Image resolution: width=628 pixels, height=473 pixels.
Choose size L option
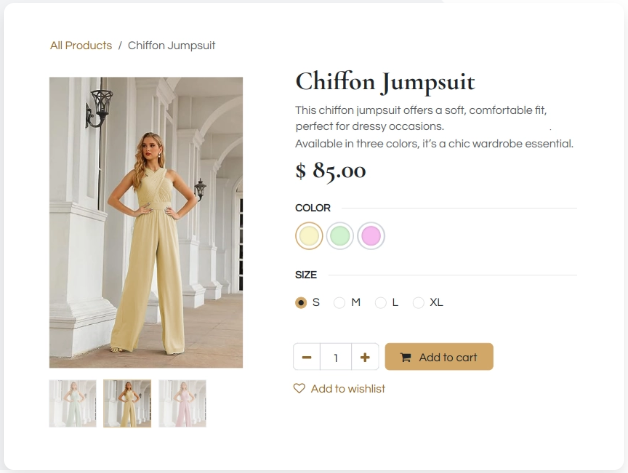380,302
